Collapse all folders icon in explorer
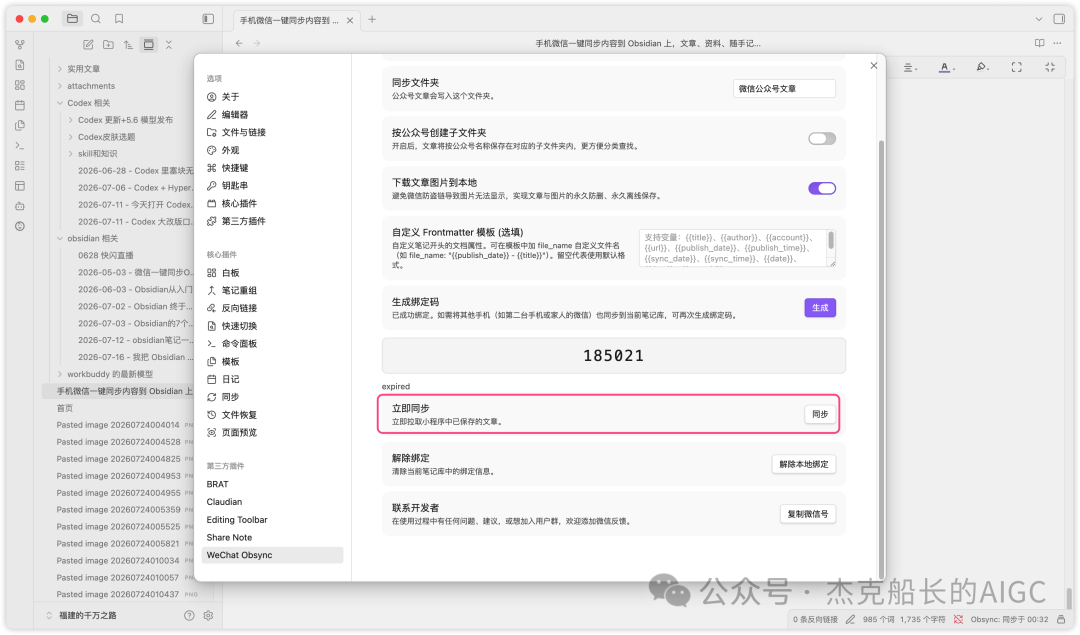Screen dimensions: 1080x635 [169, 45]
